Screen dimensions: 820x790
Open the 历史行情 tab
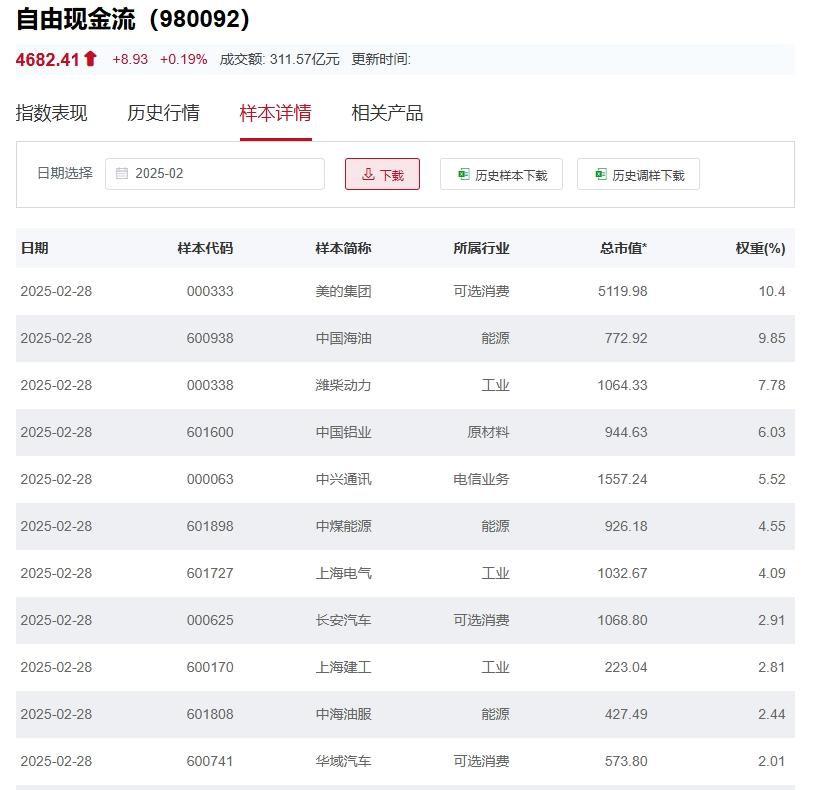(x=163, y=113)
